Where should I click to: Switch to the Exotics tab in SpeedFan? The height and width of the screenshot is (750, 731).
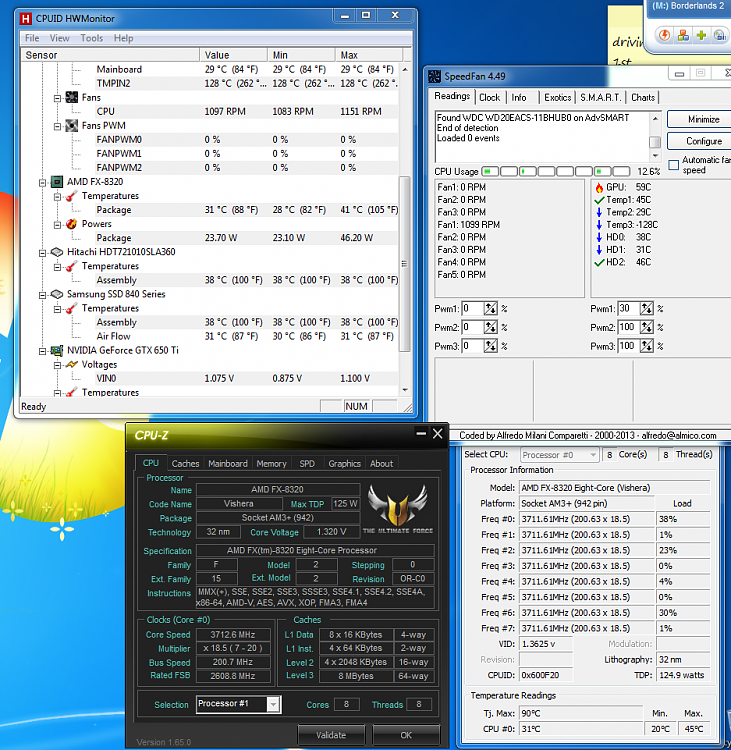coord(557,98)
